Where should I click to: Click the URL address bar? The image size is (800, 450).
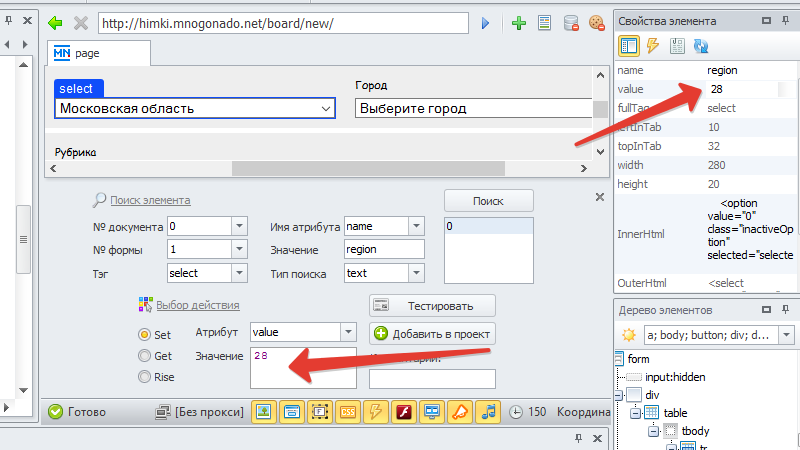point(283,23)
